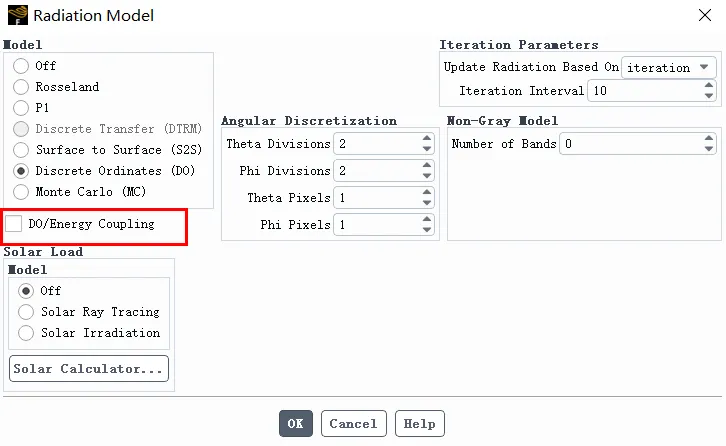Choose Solar Irradiation model
This screenshot has height=446, width=726.
point(26,333)
